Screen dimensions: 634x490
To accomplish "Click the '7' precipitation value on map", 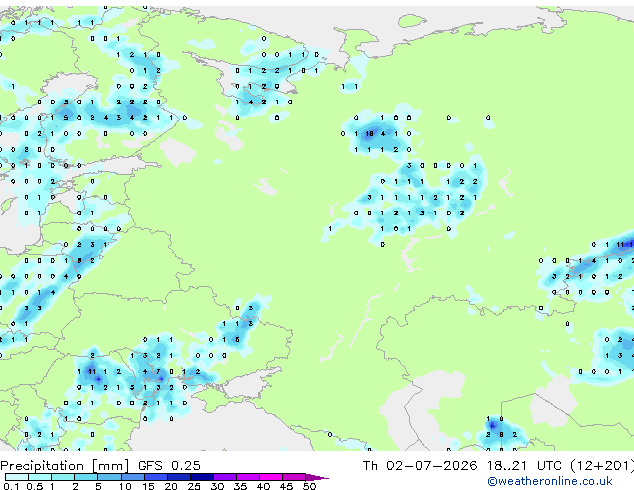I will tap(158, 371).
